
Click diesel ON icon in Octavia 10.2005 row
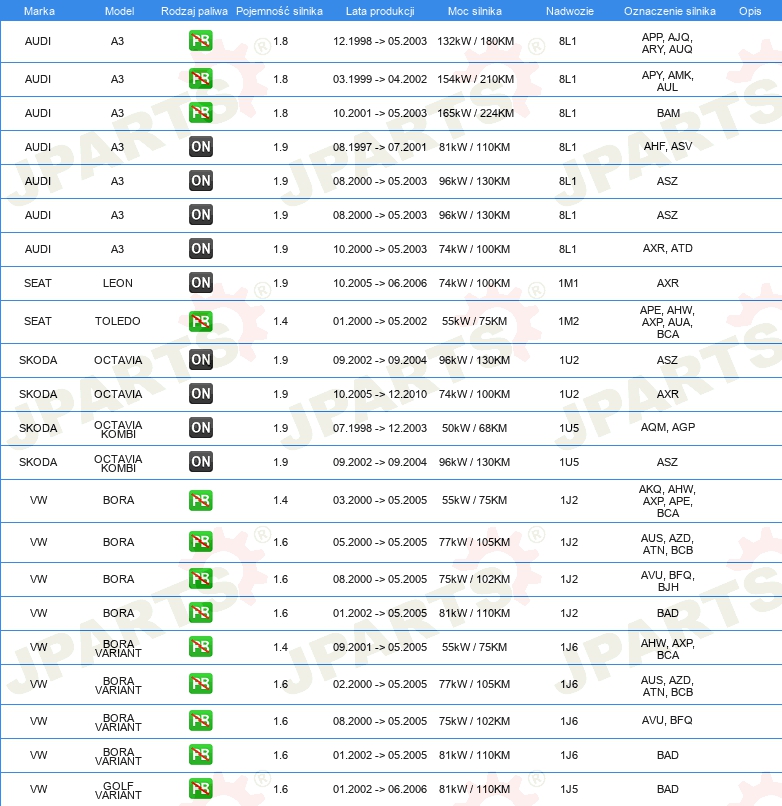pos(201,394)
